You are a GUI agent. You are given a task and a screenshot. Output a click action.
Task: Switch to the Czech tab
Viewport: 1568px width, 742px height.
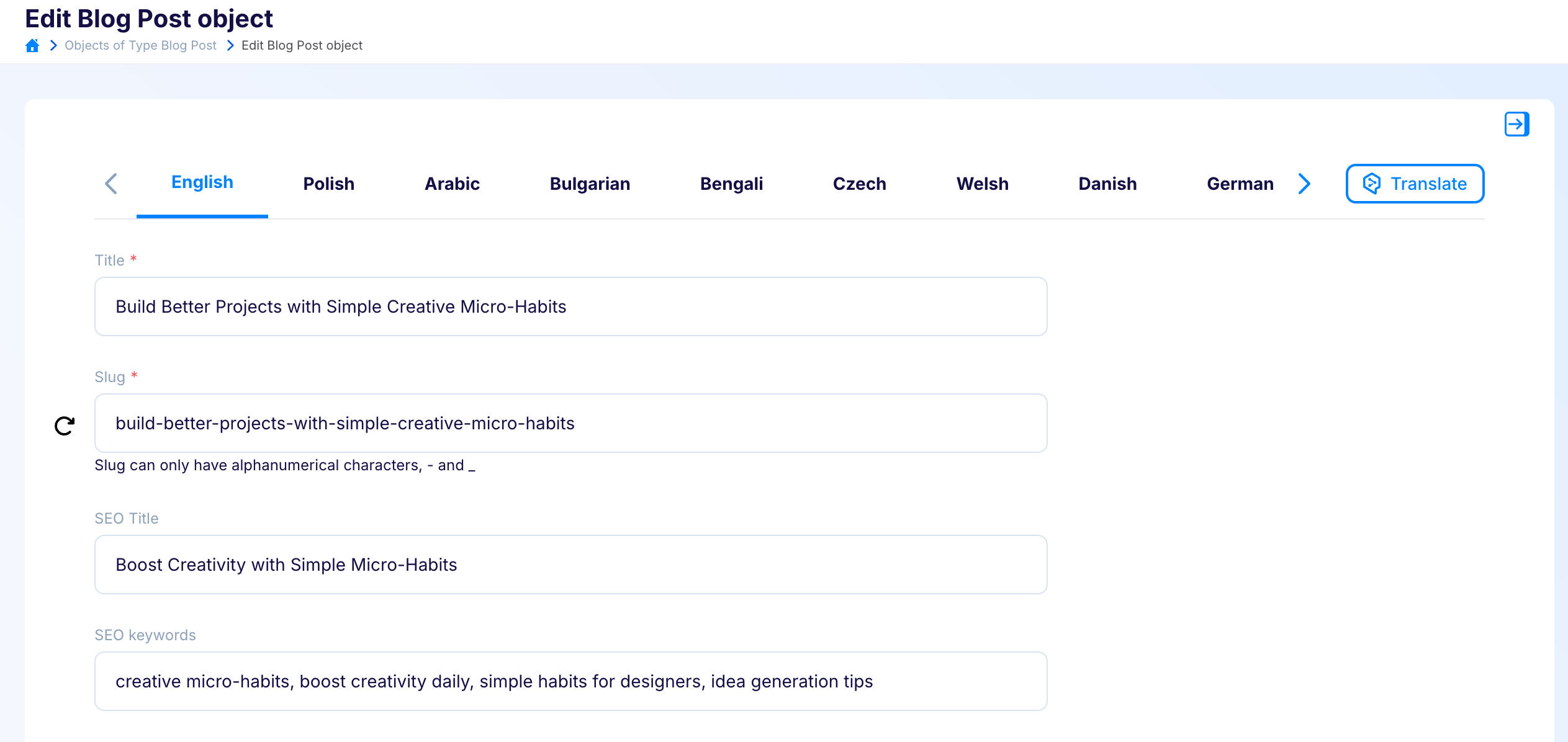point(859,184)
